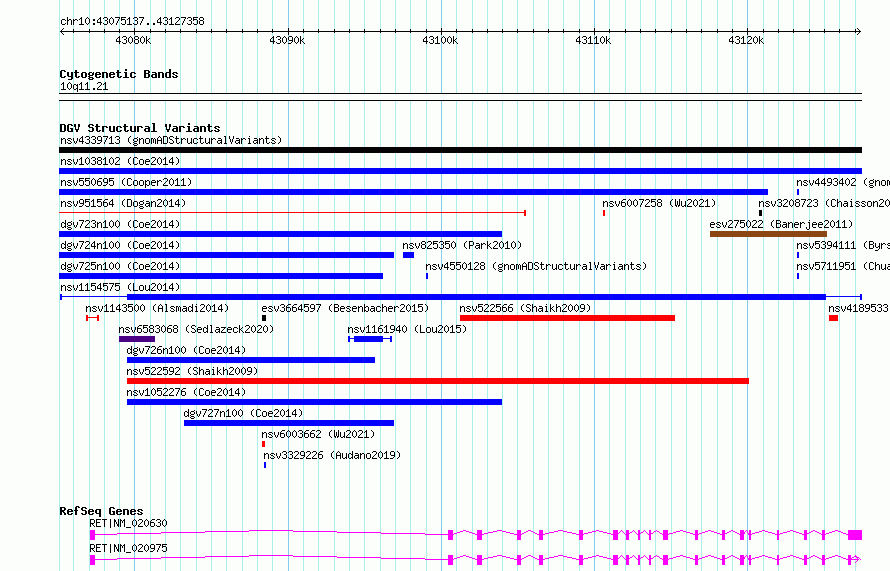Image resolution: width=890 pixels, height=571 pixels.
Task: Open the brown esv275022 (Banerjee2011) bar
Action: (769, 234)
